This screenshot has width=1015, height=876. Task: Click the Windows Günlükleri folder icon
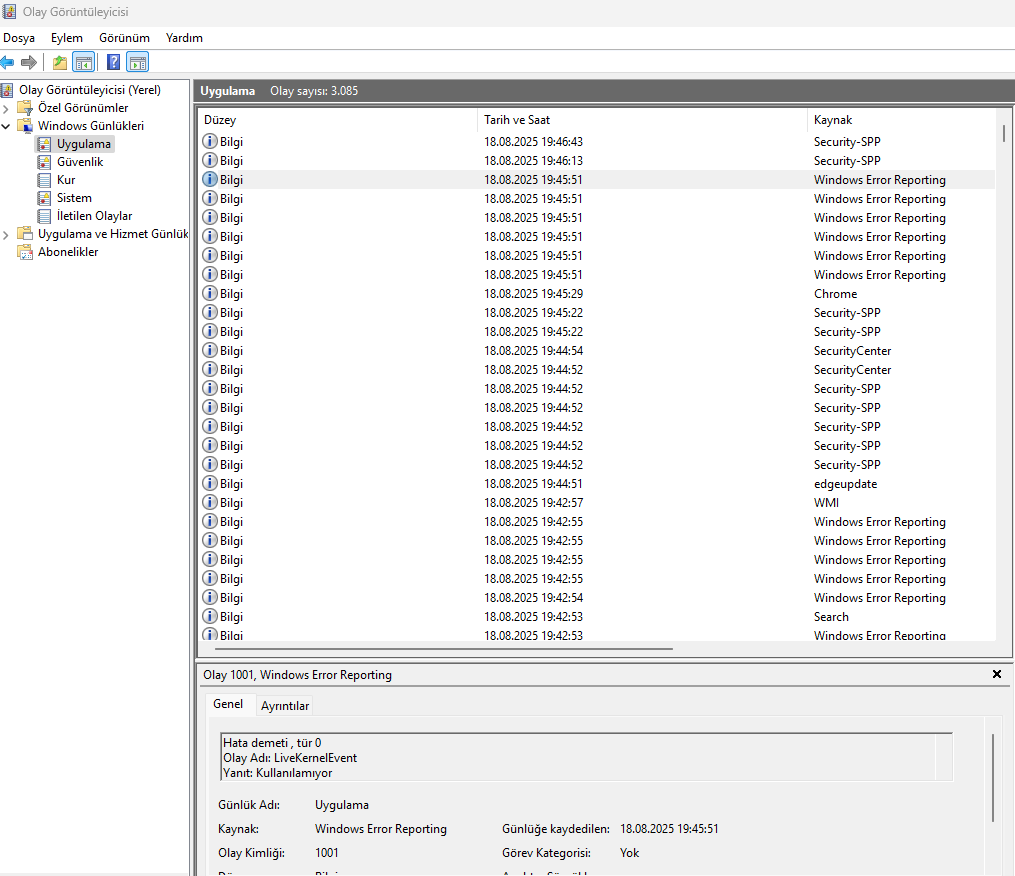25,126
